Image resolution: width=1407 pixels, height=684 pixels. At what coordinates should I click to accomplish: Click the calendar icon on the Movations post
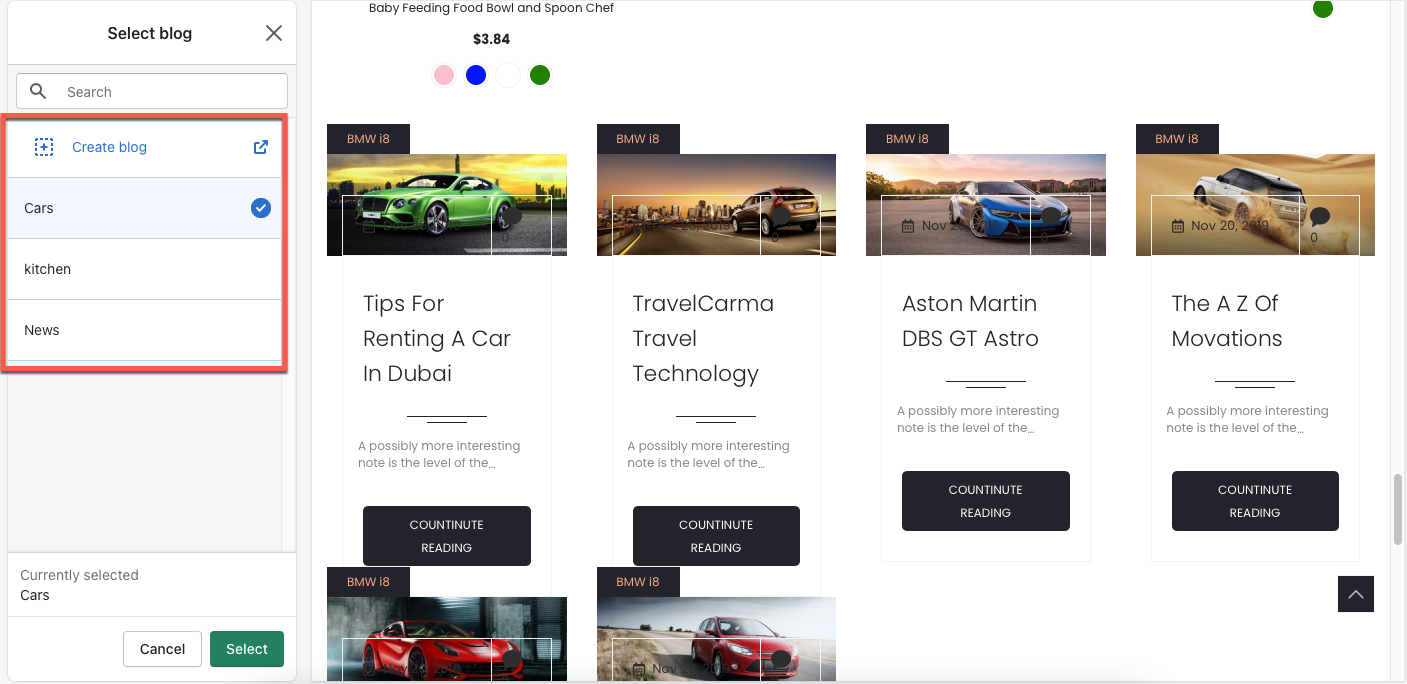pos(1178,226)
